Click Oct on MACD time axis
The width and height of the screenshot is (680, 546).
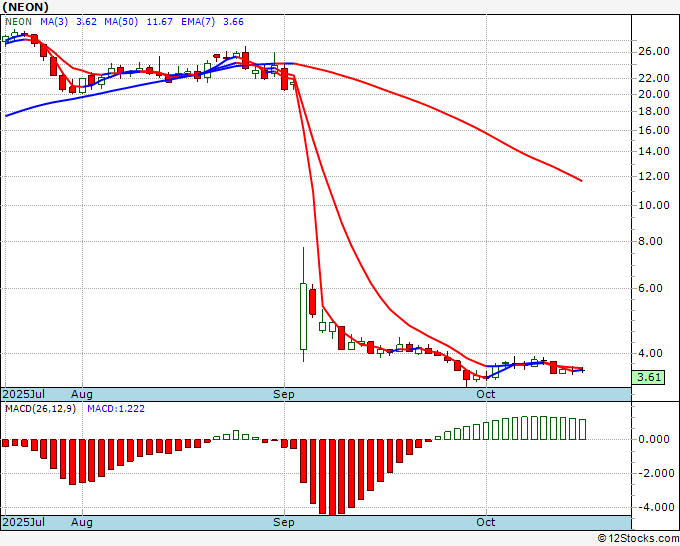click(485, 522)
